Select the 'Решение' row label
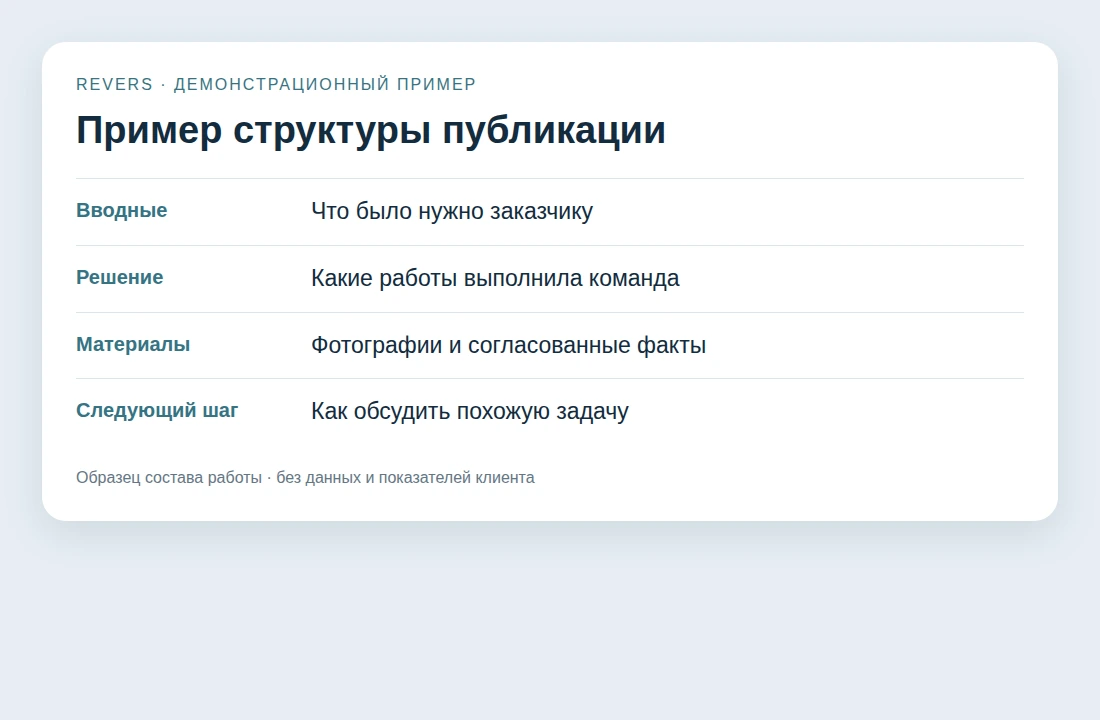Image resolution: width=1100 pixels, height=720 pixels. tap(119, 277)
